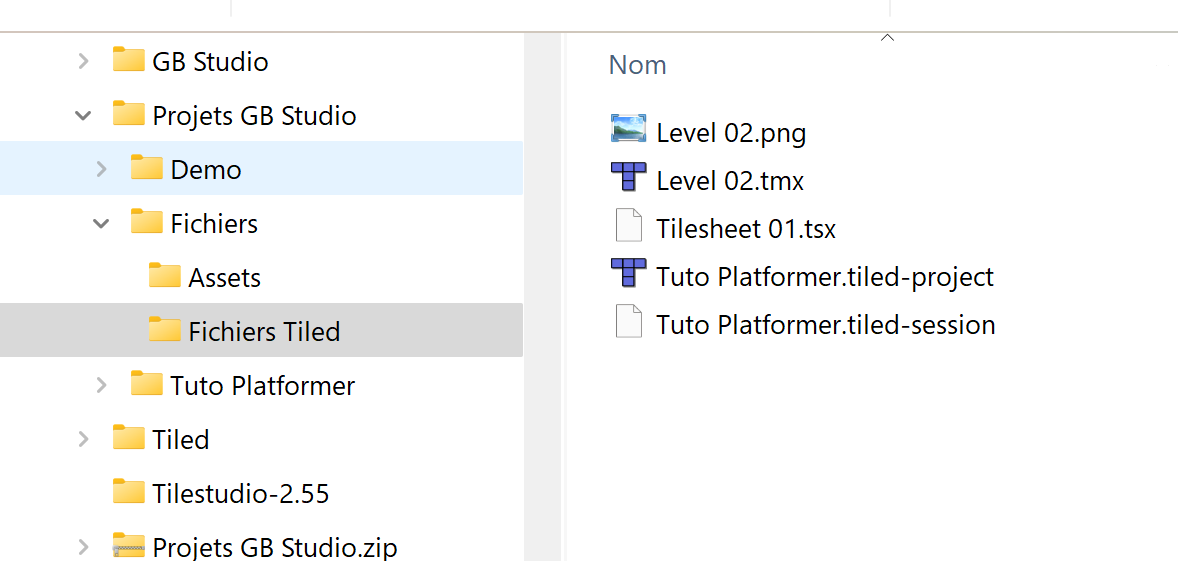Collapse the Projets GB Studio folder
Image resolution: width=1178 pixels, height=561 pixels.
83,115
